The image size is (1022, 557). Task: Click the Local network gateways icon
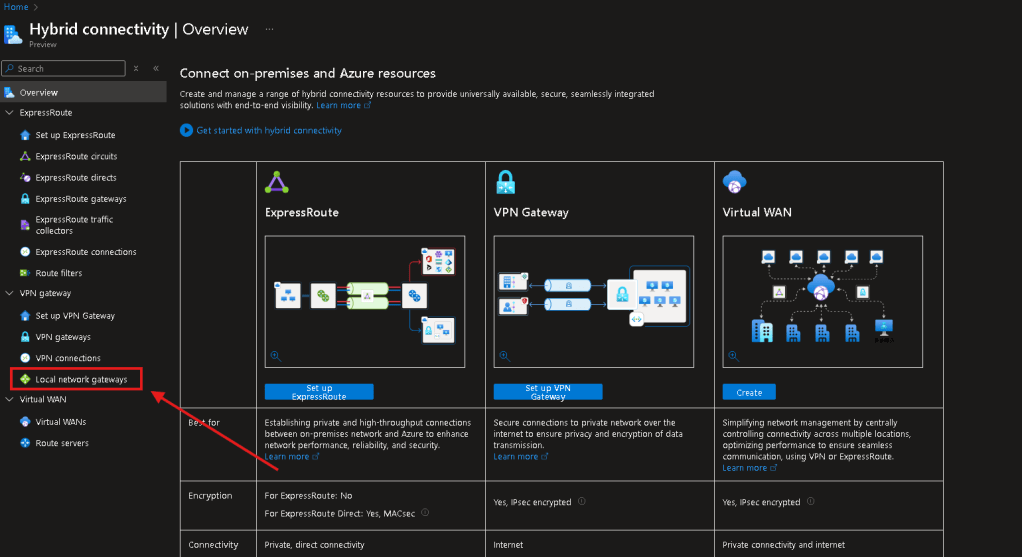pyautogui.click(x=25, y=379)
